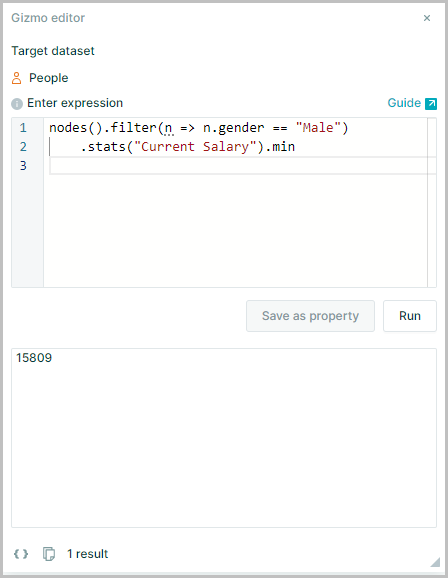Open the Guide link
Screen dimensions: 448x578
tap(404, 103)
